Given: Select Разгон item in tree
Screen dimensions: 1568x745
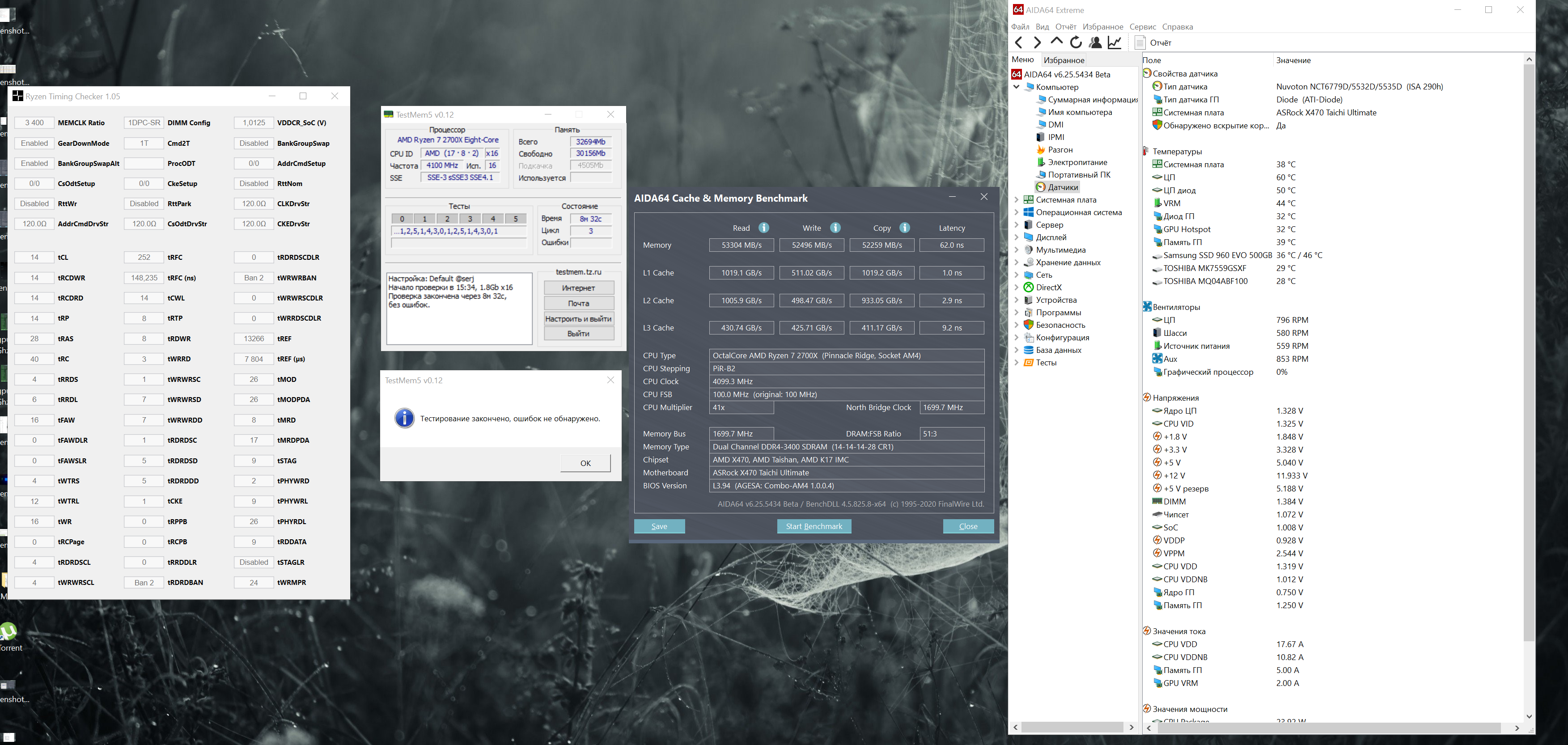Looking at the screenshot, I should (1060, 150).
